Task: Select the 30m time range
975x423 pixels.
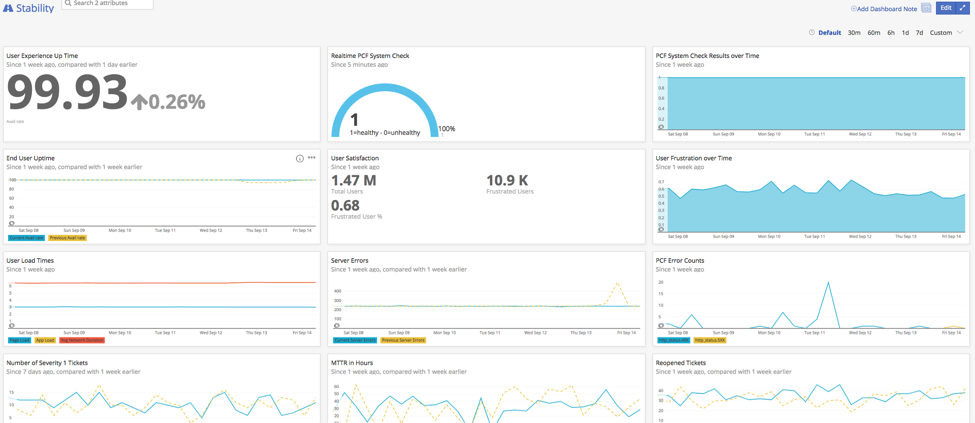Action: coord(854,33)
